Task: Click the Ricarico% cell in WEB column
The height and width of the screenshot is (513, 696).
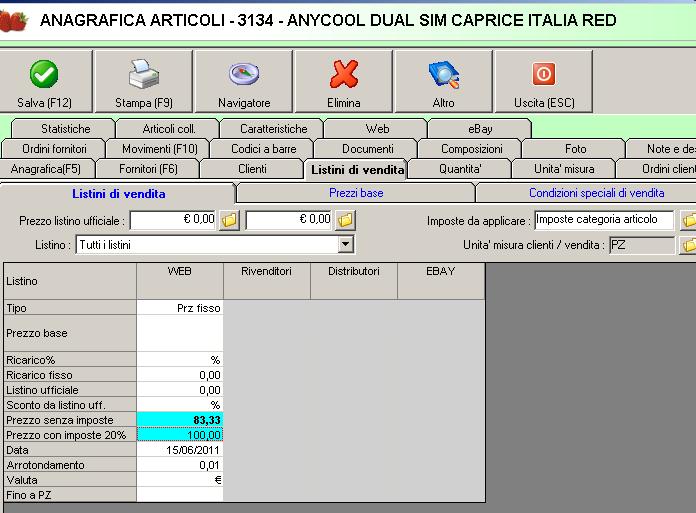Action: point(180,360)
